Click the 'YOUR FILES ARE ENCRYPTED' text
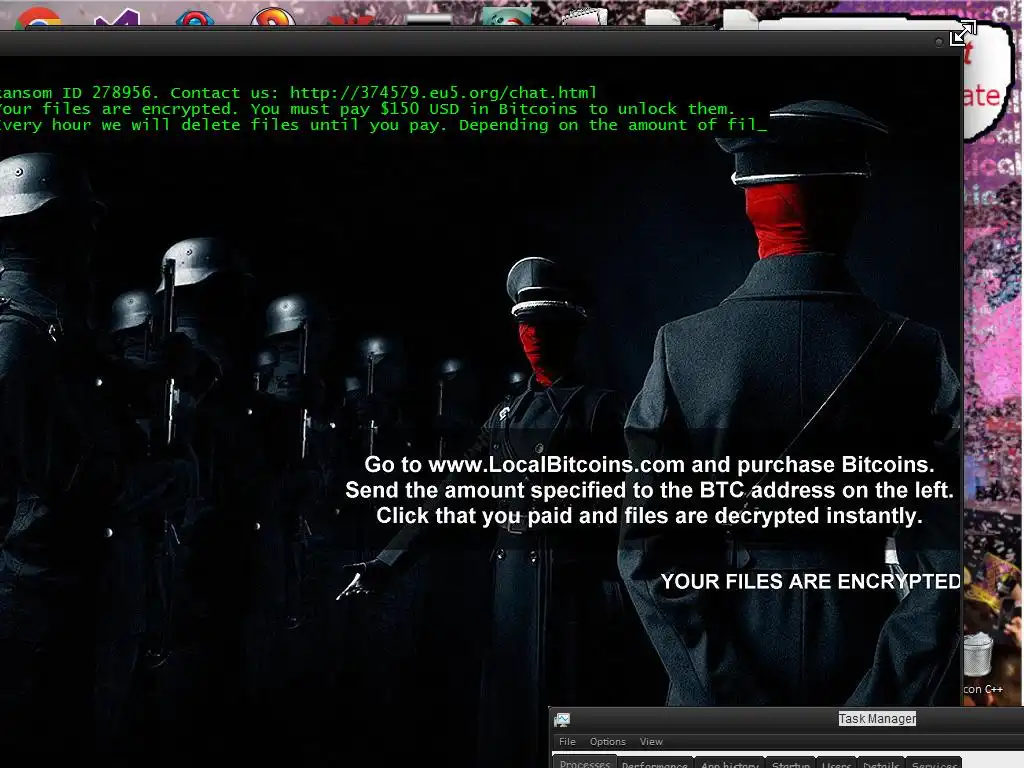Screen dimensions: 1024x768 click(x=810, y=581)
